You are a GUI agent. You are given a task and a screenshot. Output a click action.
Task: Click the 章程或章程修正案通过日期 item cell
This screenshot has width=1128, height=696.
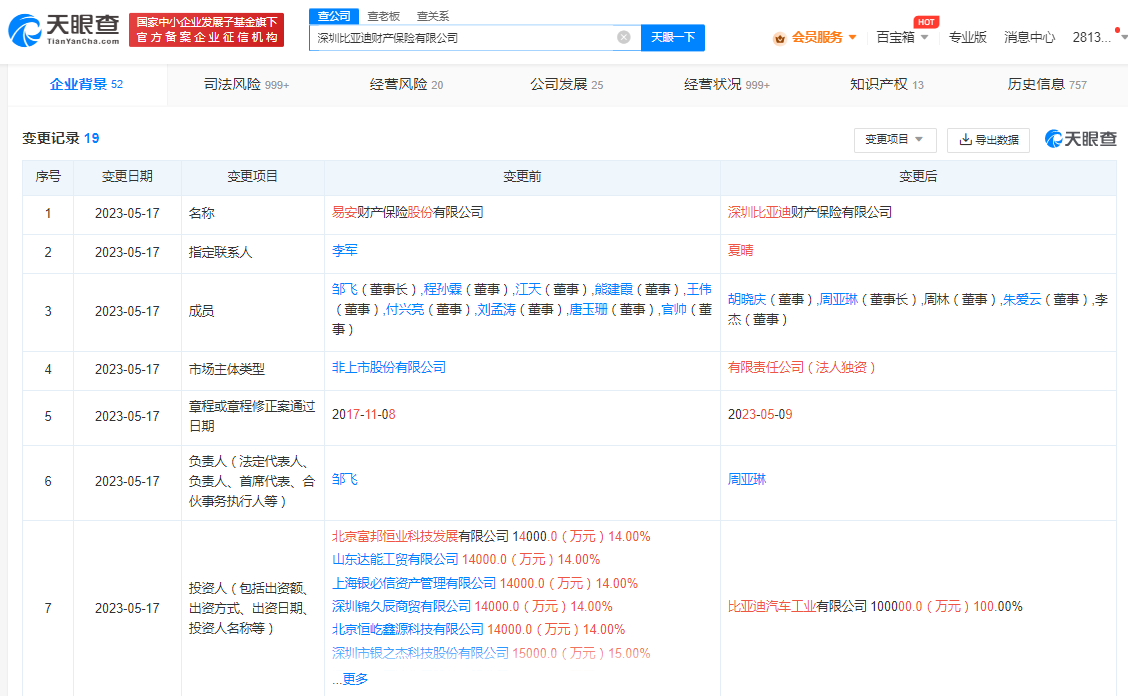[x=252, y=416]
